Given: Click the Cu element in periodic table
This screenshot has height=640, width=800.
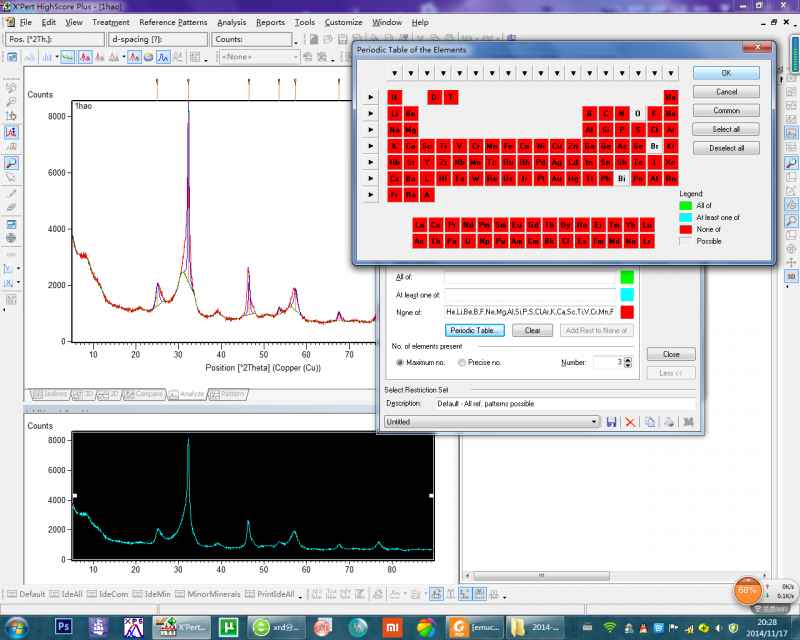Looking at the screenshot, I should point(557,146).
